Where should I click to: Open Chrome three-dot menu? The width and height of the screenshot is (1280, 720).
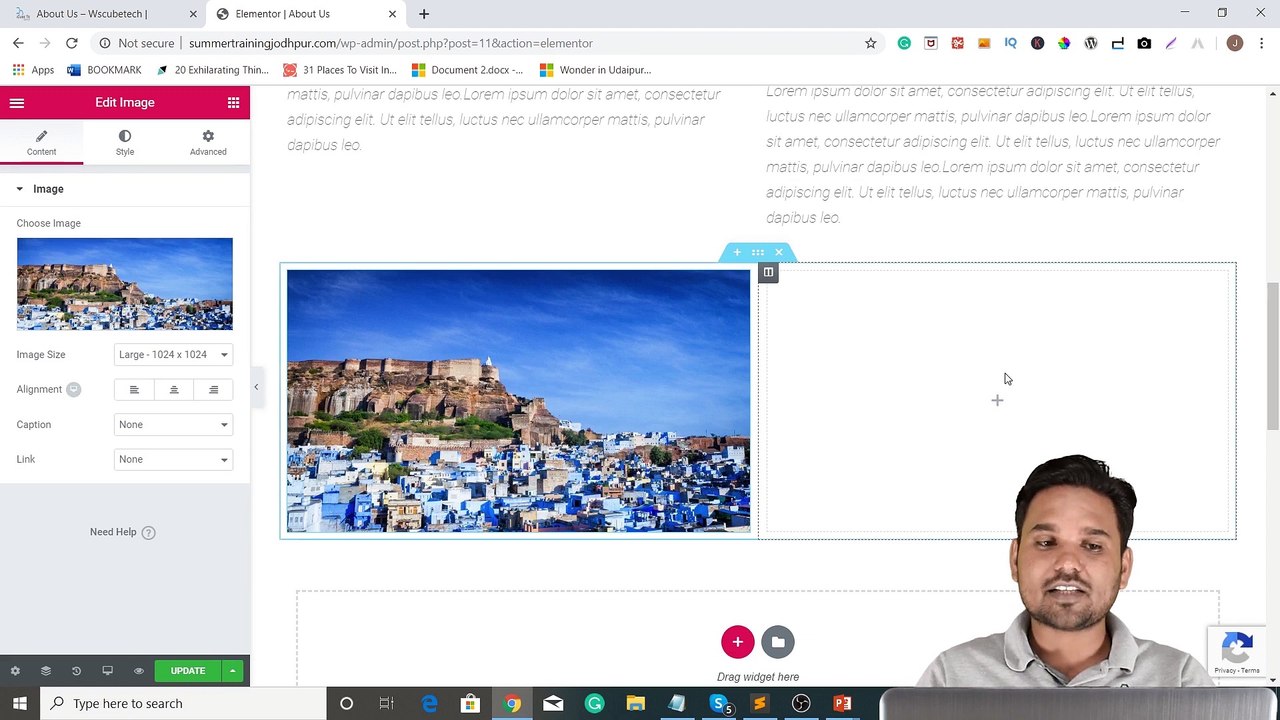coord(1261,43)
